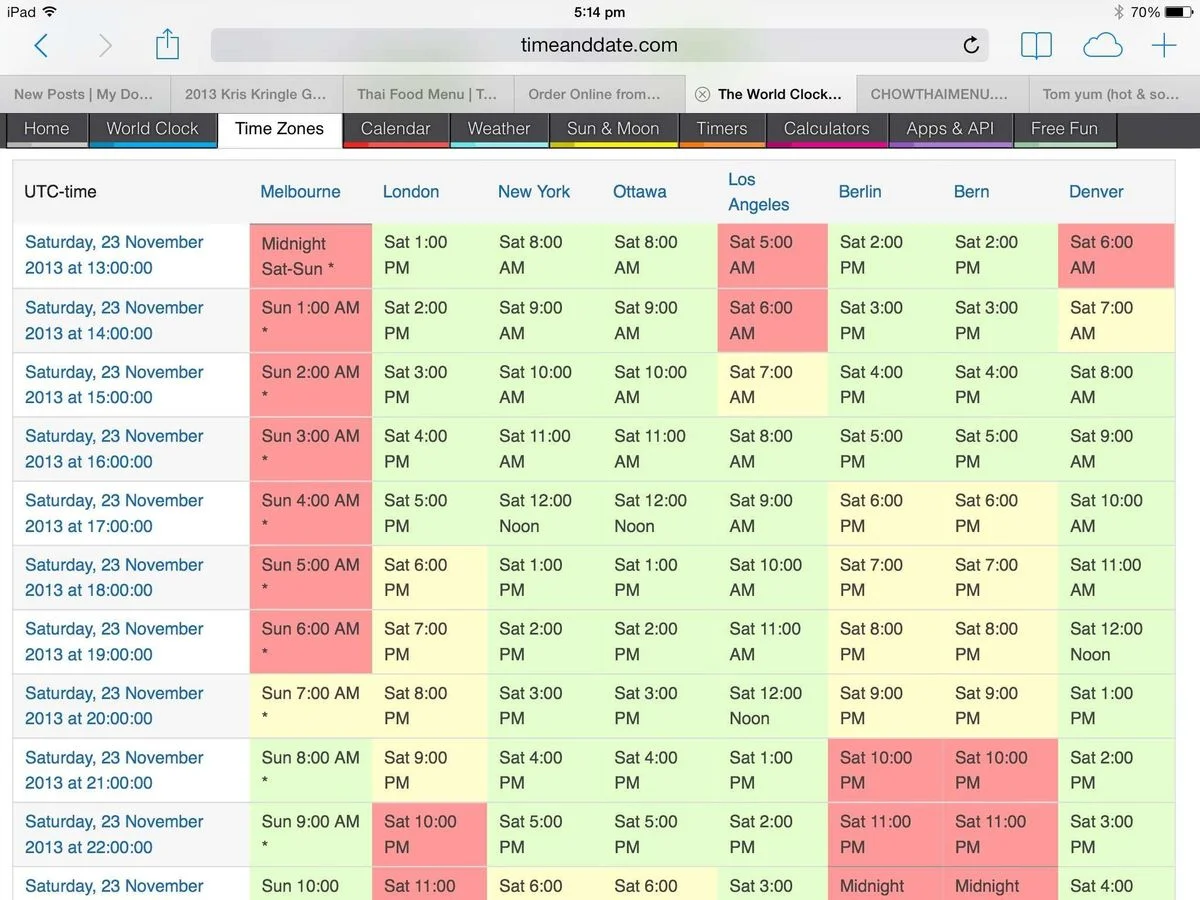Image resolution: width=1200 pixels, height=900 pixels.
Task: Open the Timers menu
Action: coord(722,129)
